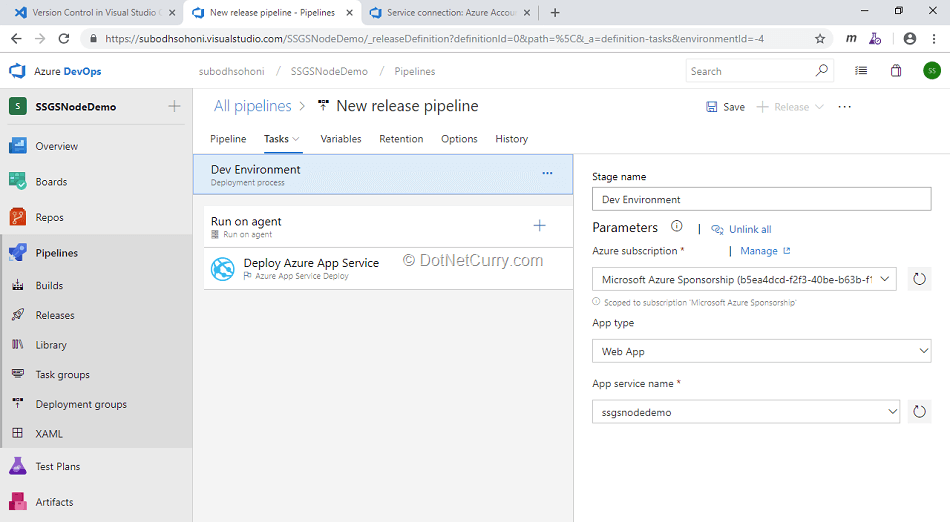Viewport: 950px width, 522px height.
Task: Open SSGSNodeDemo breadcrumb link
Action: pos(329,71)
